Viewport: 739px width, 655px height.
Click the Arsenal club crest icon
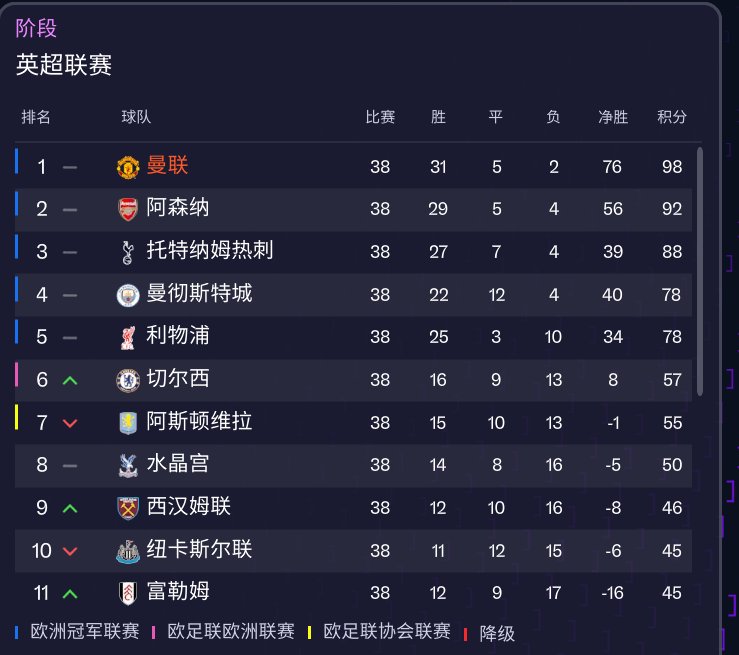click(127, 209)
